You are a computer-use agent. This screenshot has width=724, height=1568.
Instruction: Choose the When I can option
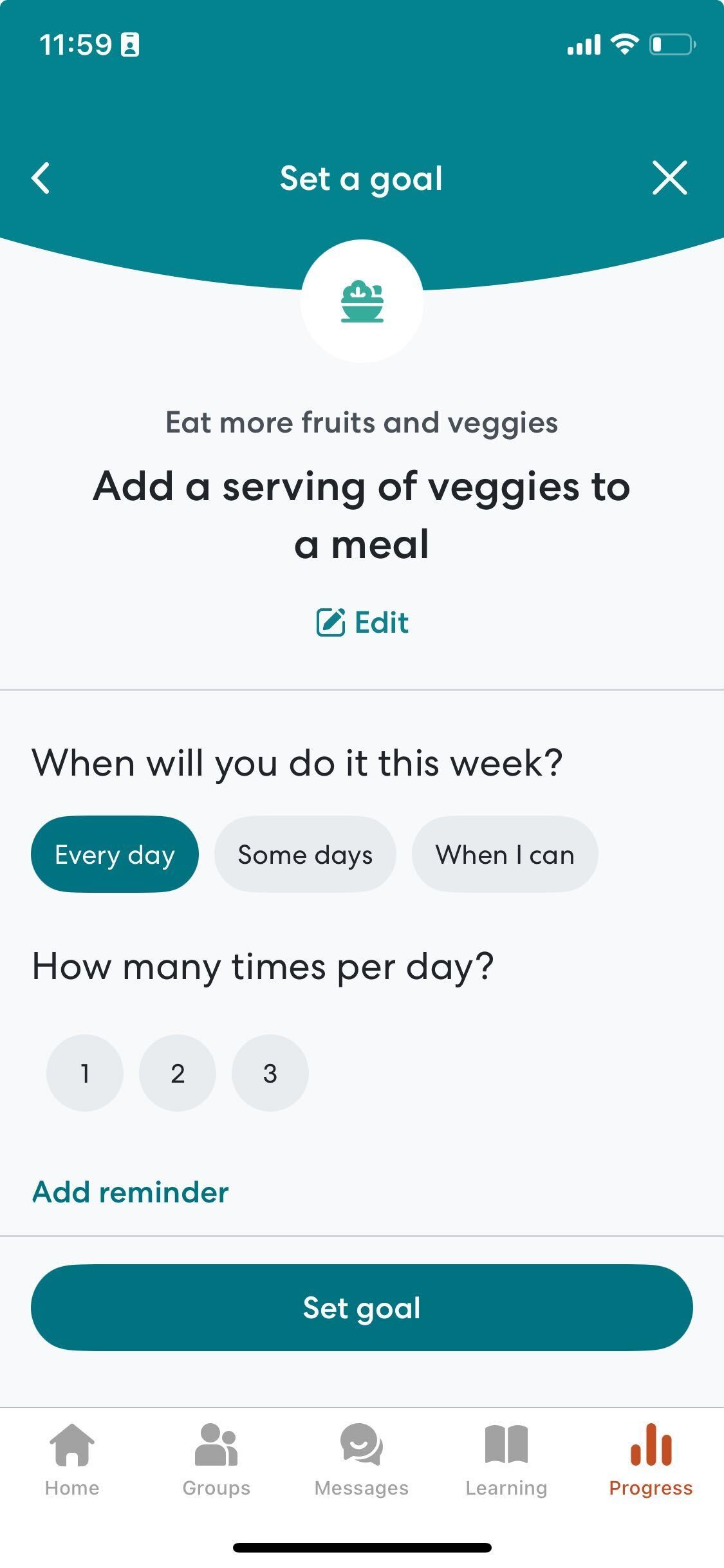(505, 854)
